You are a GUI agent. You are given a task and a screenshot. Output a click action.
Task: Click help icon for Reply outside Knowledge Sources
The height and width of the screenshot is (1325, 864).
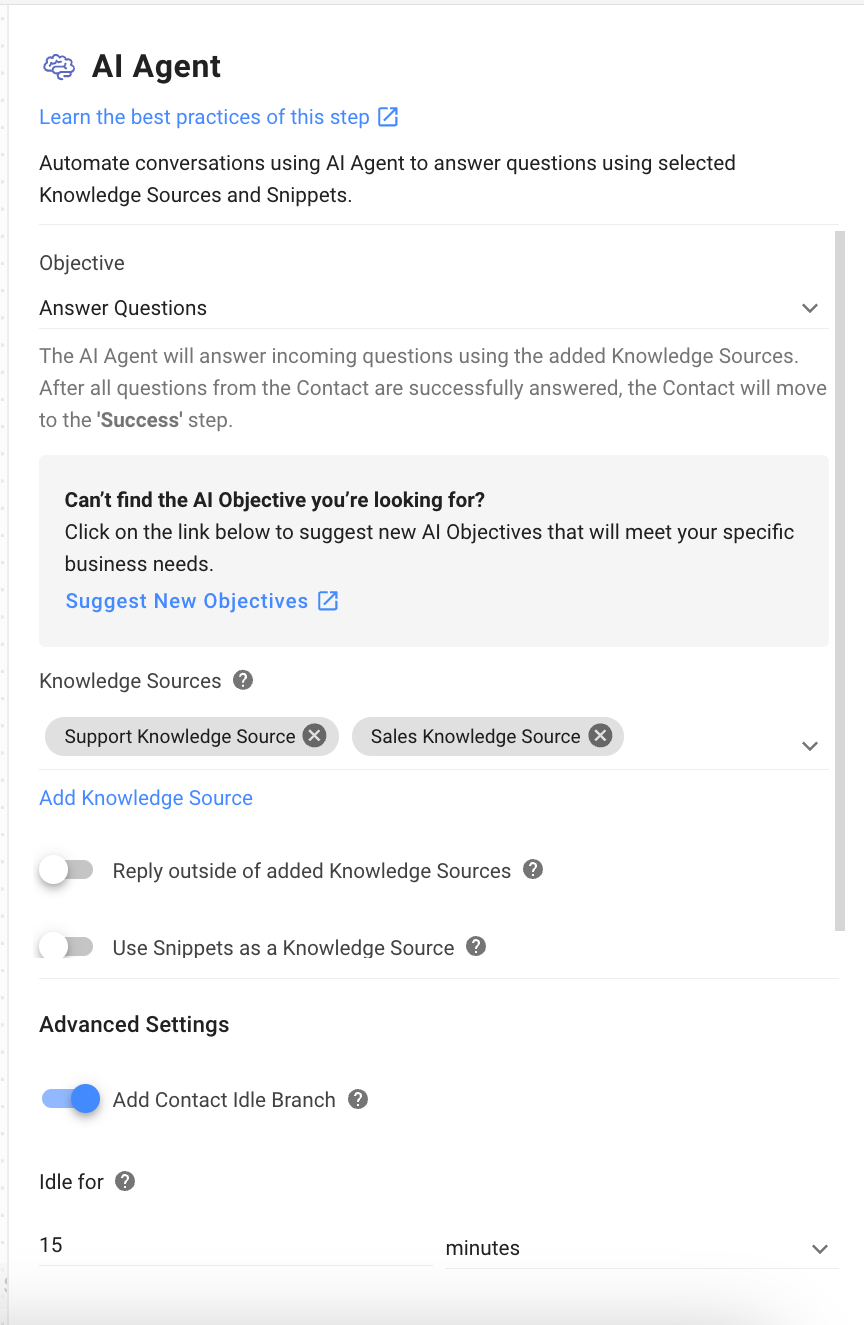click(534, 870)
